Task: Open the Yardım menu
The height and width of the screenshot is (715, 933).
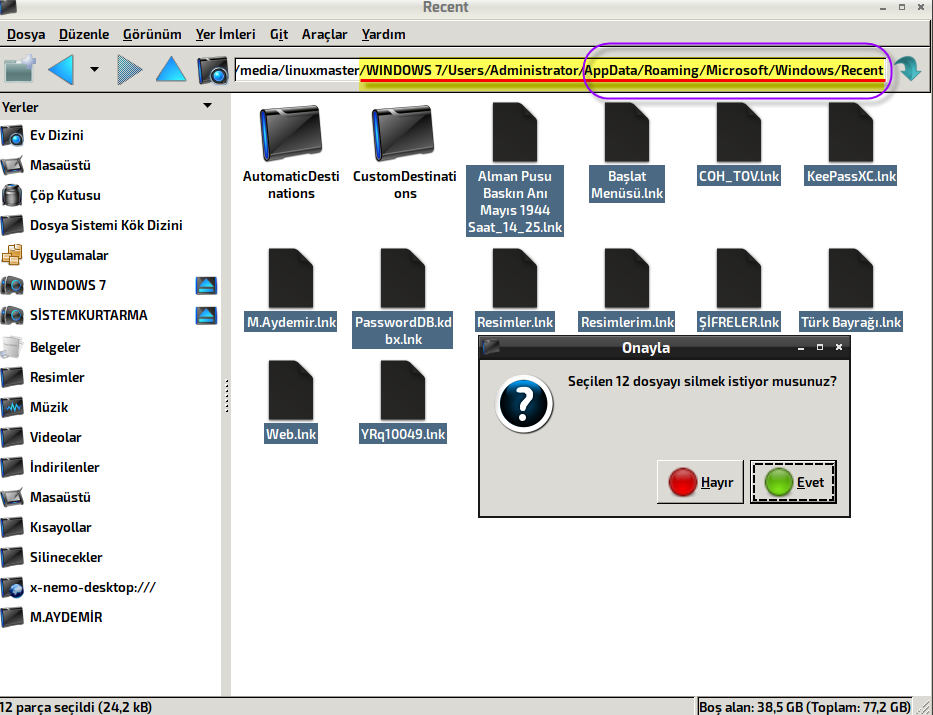Action: (x=383, y=35)
